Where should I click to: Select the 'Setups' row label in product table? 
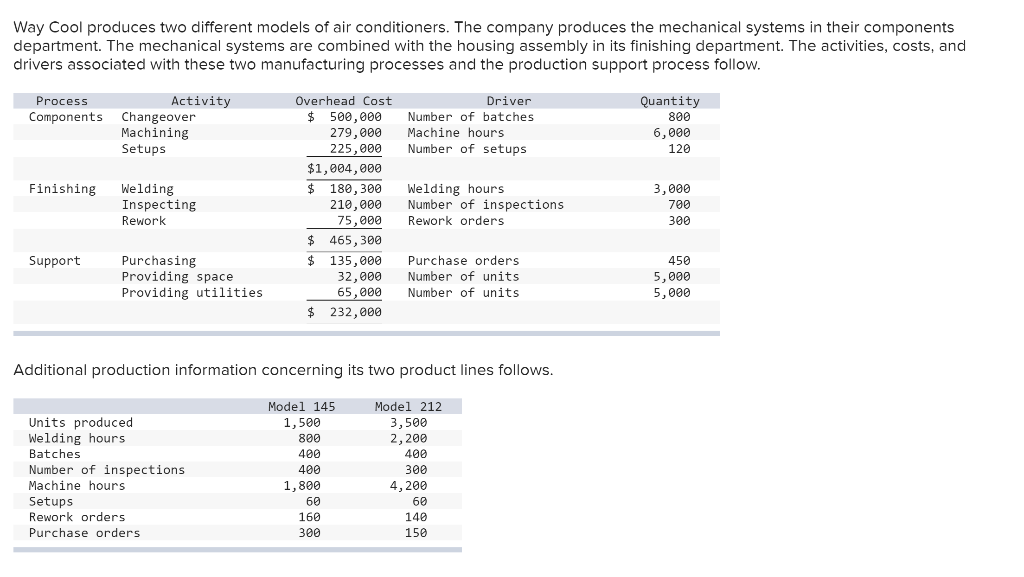[51, 502]
